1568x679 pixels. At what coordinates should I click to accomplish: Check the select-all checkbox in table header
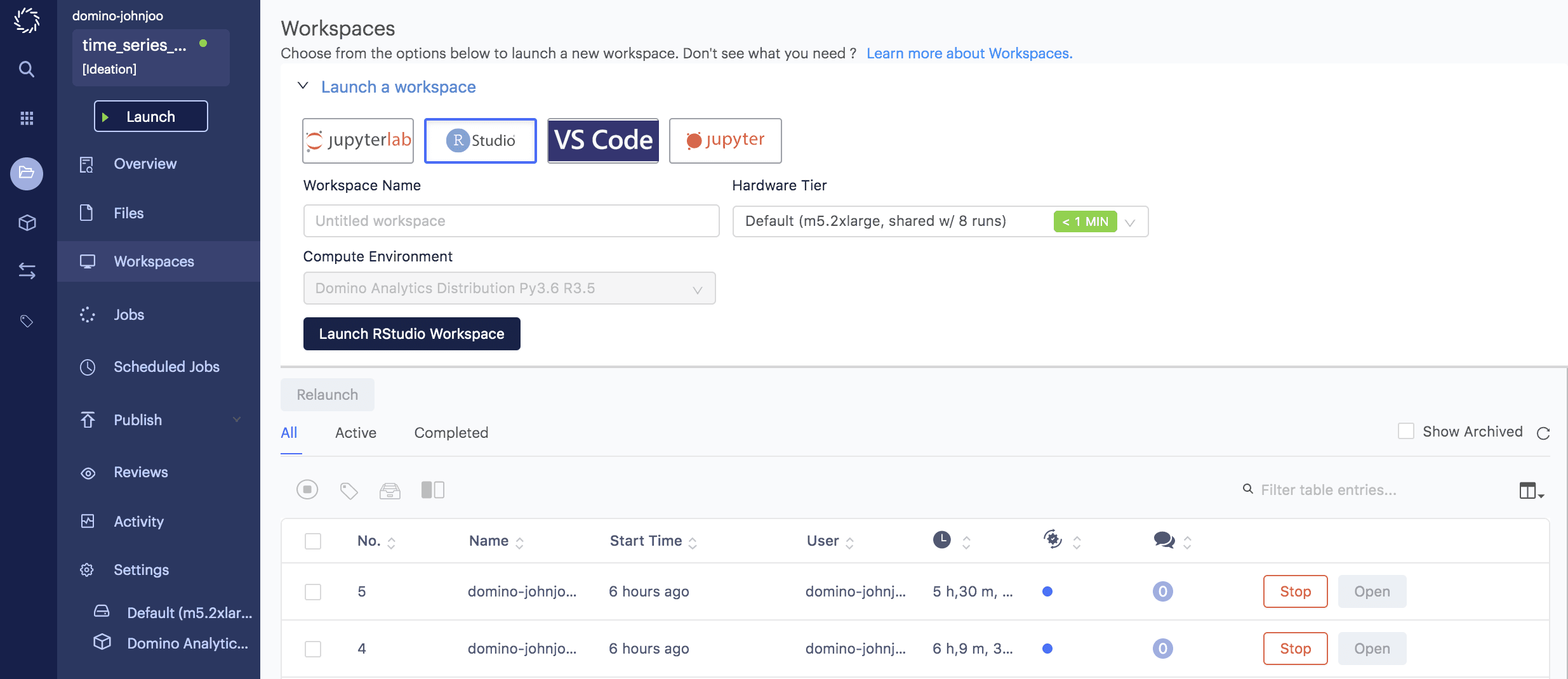pyautogui.click(x=313, y=541)
